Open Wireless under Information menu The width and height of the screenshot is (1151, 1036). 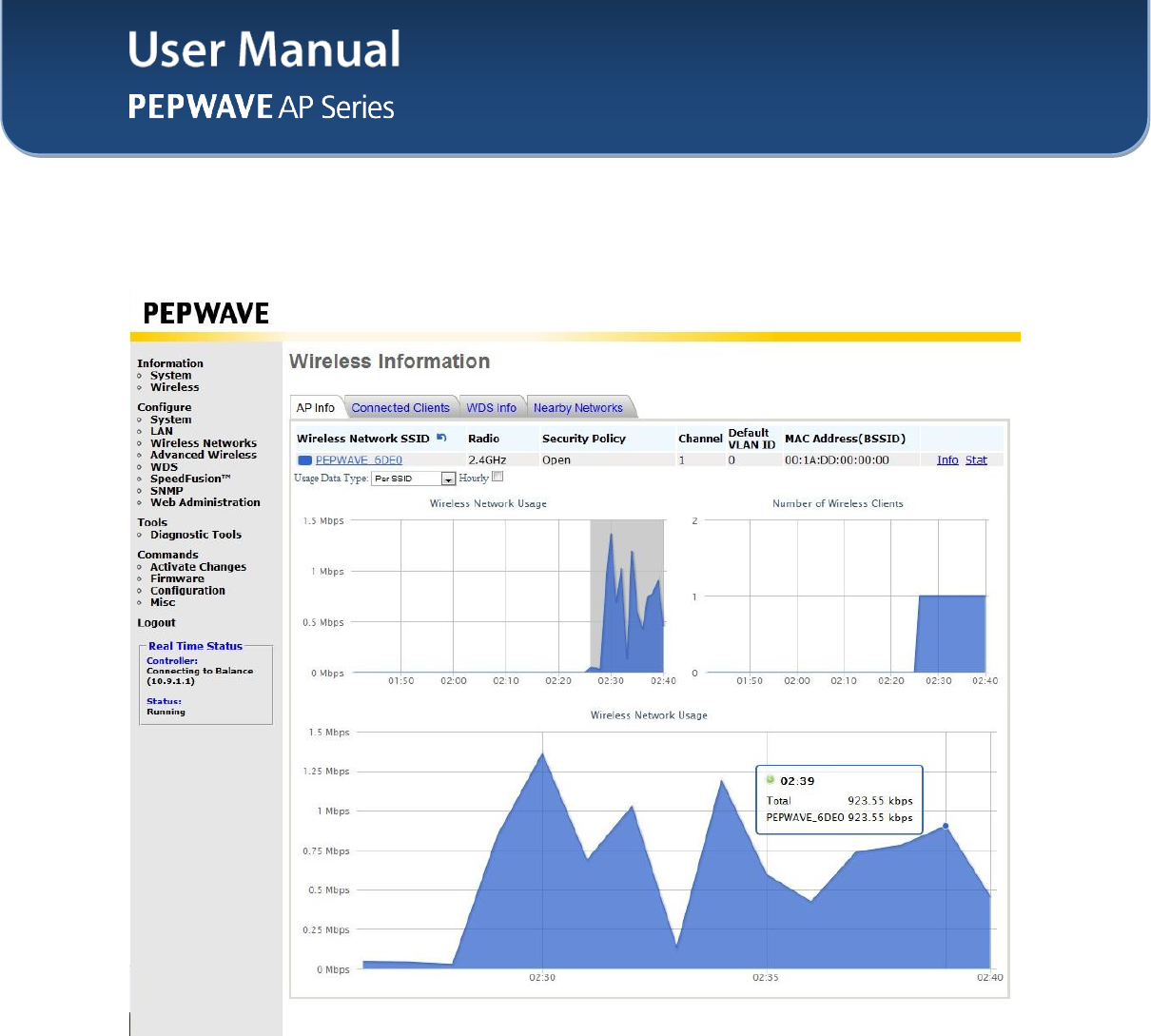click(x=175, y=387)
